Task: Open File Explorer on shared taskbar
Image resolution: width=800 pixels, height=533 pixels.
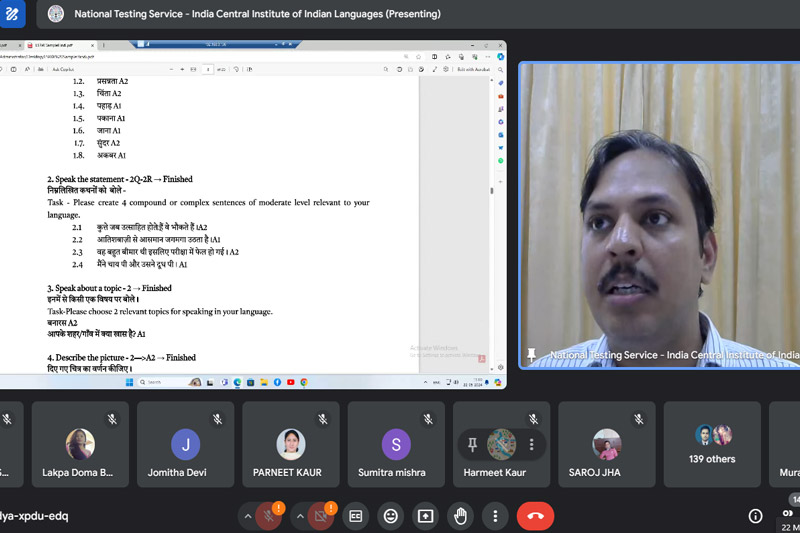Action: click(264, 382)
